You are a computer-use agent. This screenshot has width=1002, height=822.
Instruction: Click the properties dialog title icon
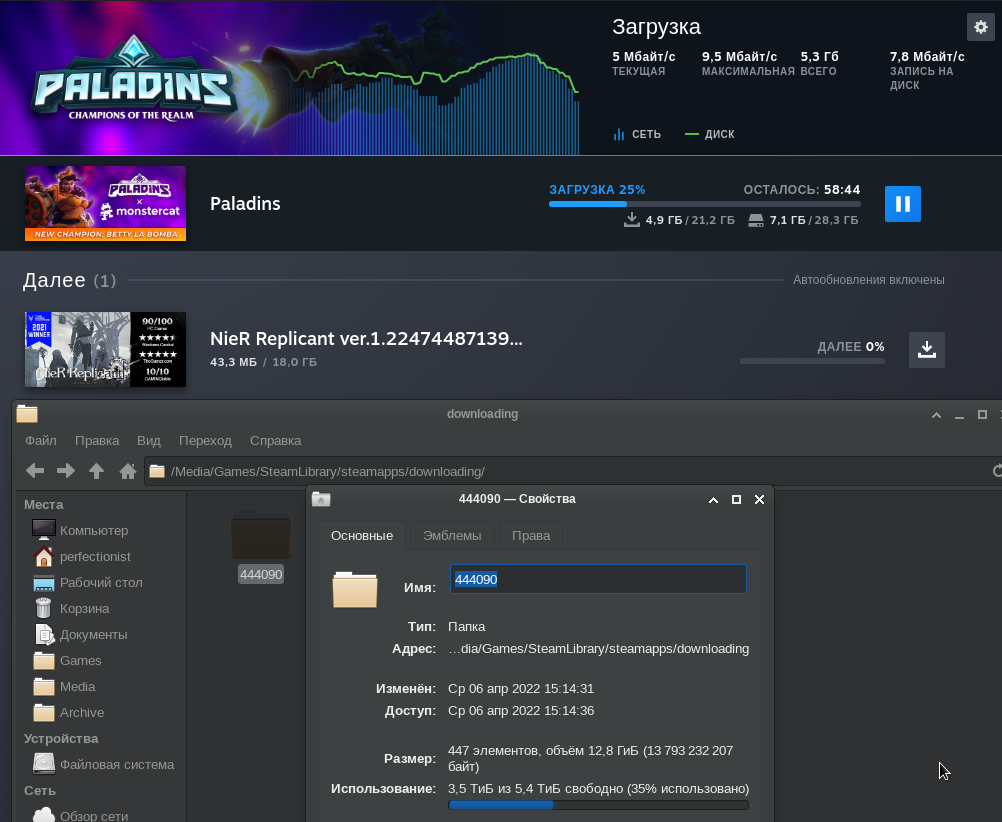[321, 499]
